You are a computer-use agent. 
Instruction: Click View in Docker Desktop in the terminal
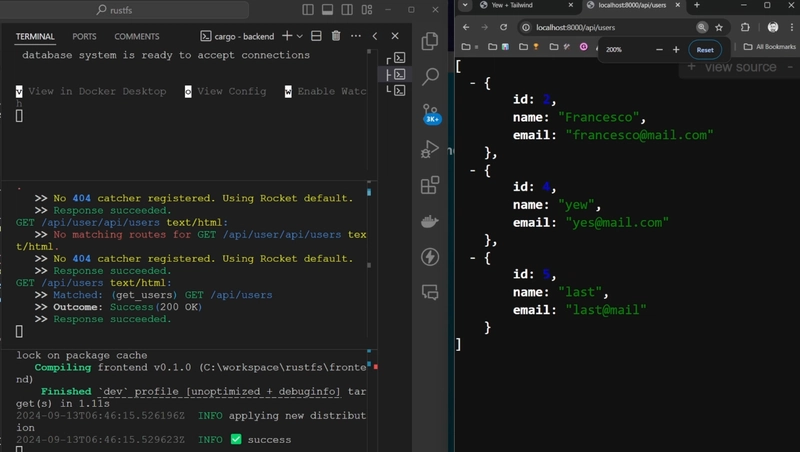(97, 91)
